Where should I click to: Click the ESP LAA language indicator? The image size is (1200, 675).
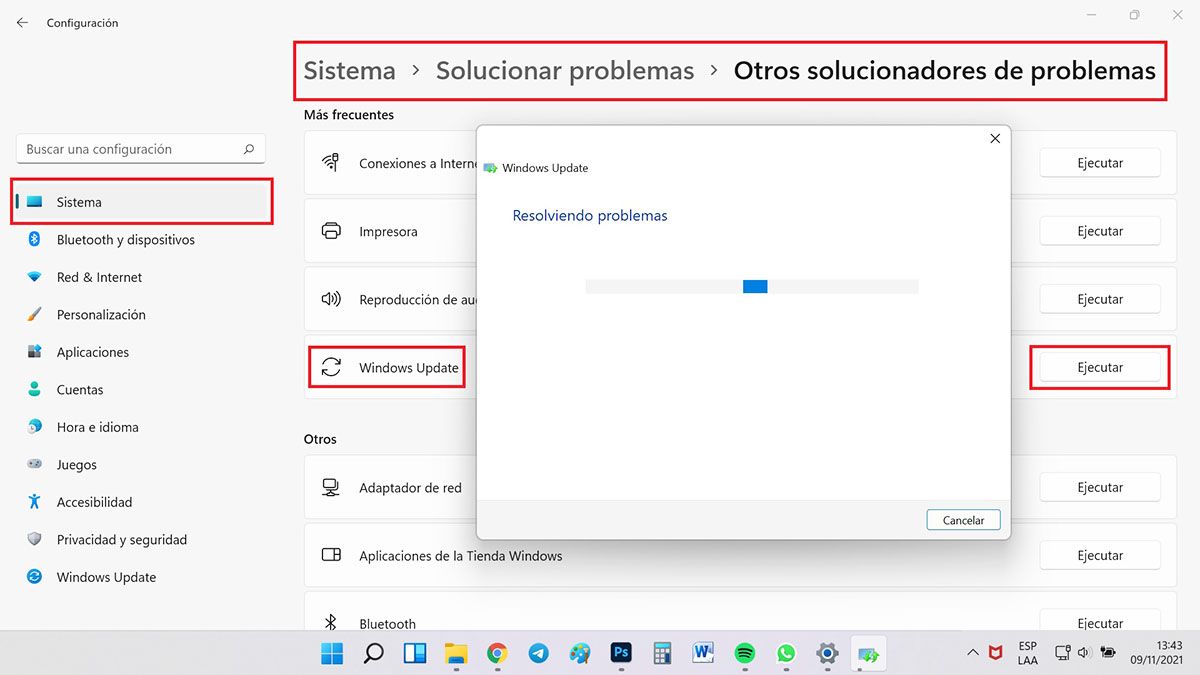(x=1028, y=653)
